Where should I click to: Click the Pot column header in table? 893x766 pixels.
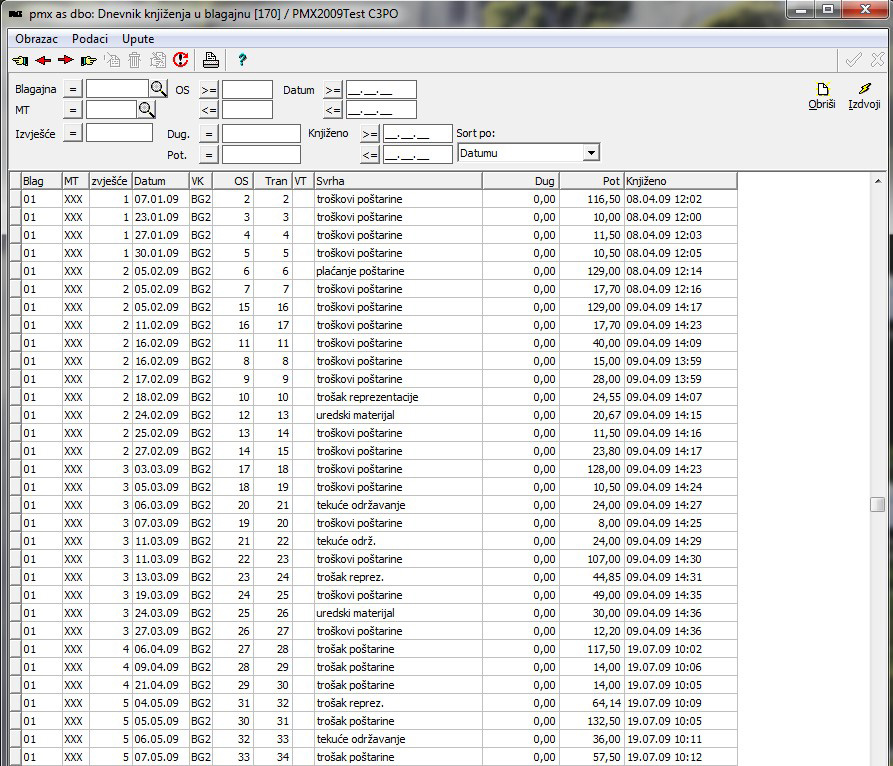coord(592,181)
